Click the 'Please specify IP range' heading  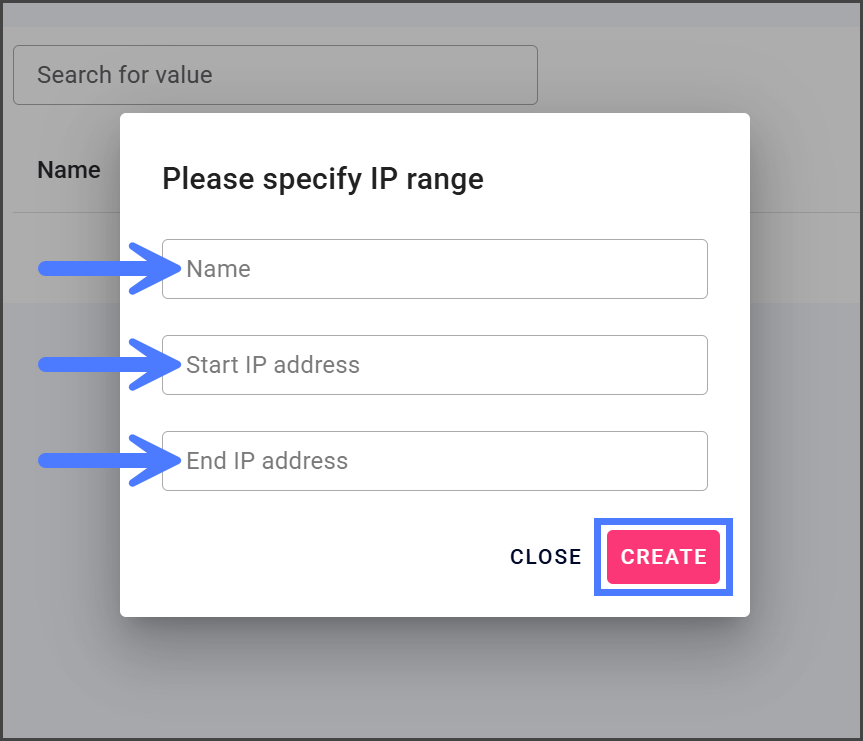tap(323, 179)
